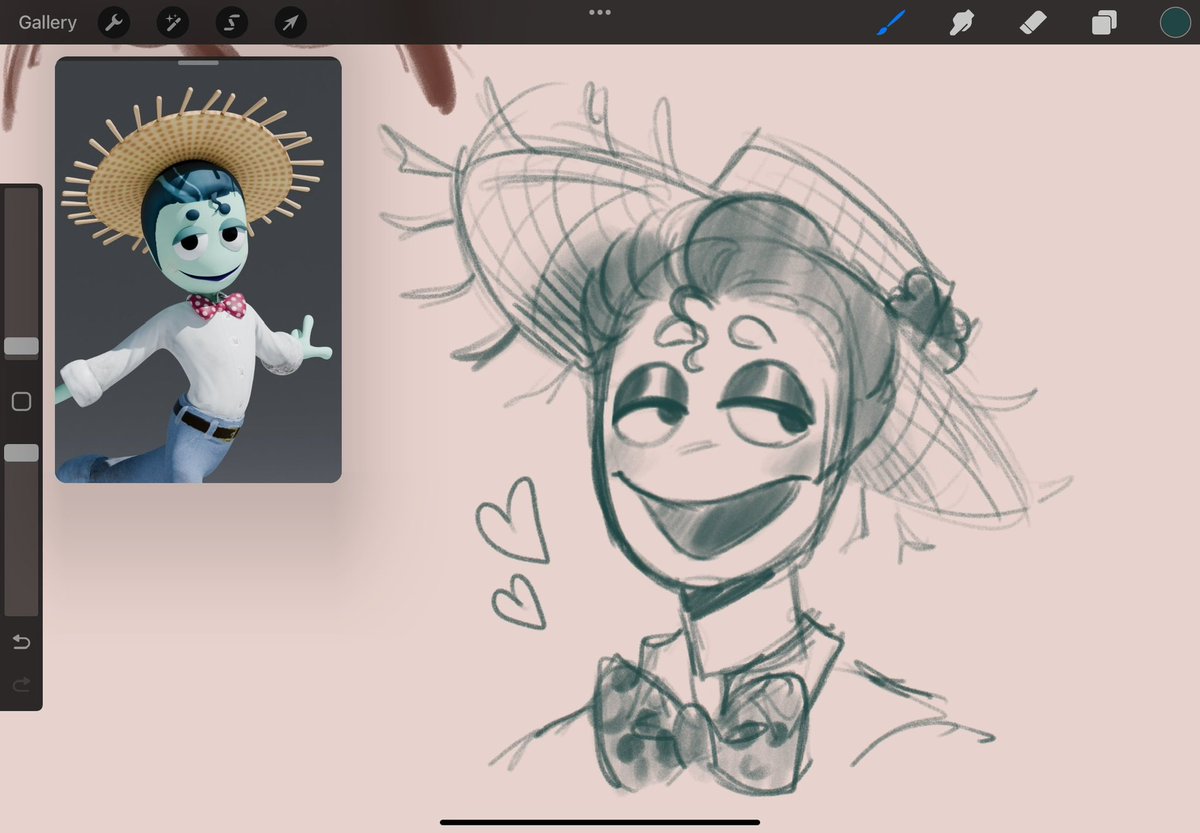
Task: Open the Layers panel
Action: (x=1104, y=22)
